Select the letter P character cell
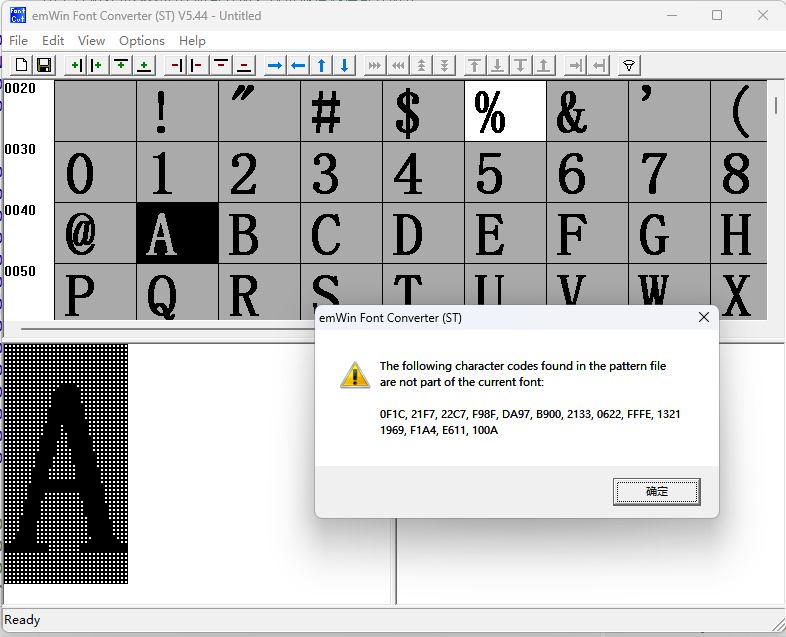 click(x=95, y=292)
